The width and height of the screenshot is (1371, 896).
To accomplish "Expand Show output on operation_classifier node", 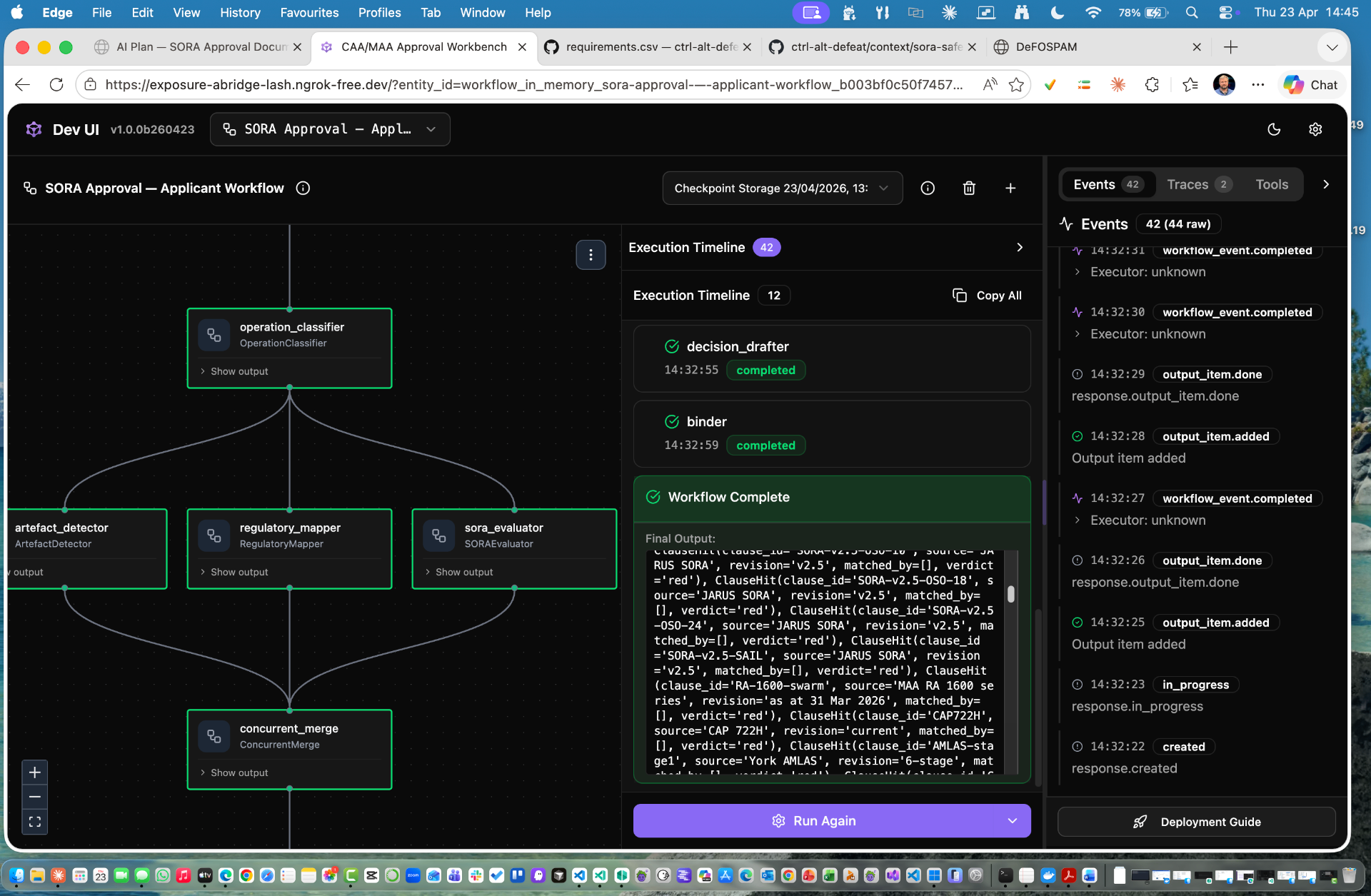I will [234, 371].
